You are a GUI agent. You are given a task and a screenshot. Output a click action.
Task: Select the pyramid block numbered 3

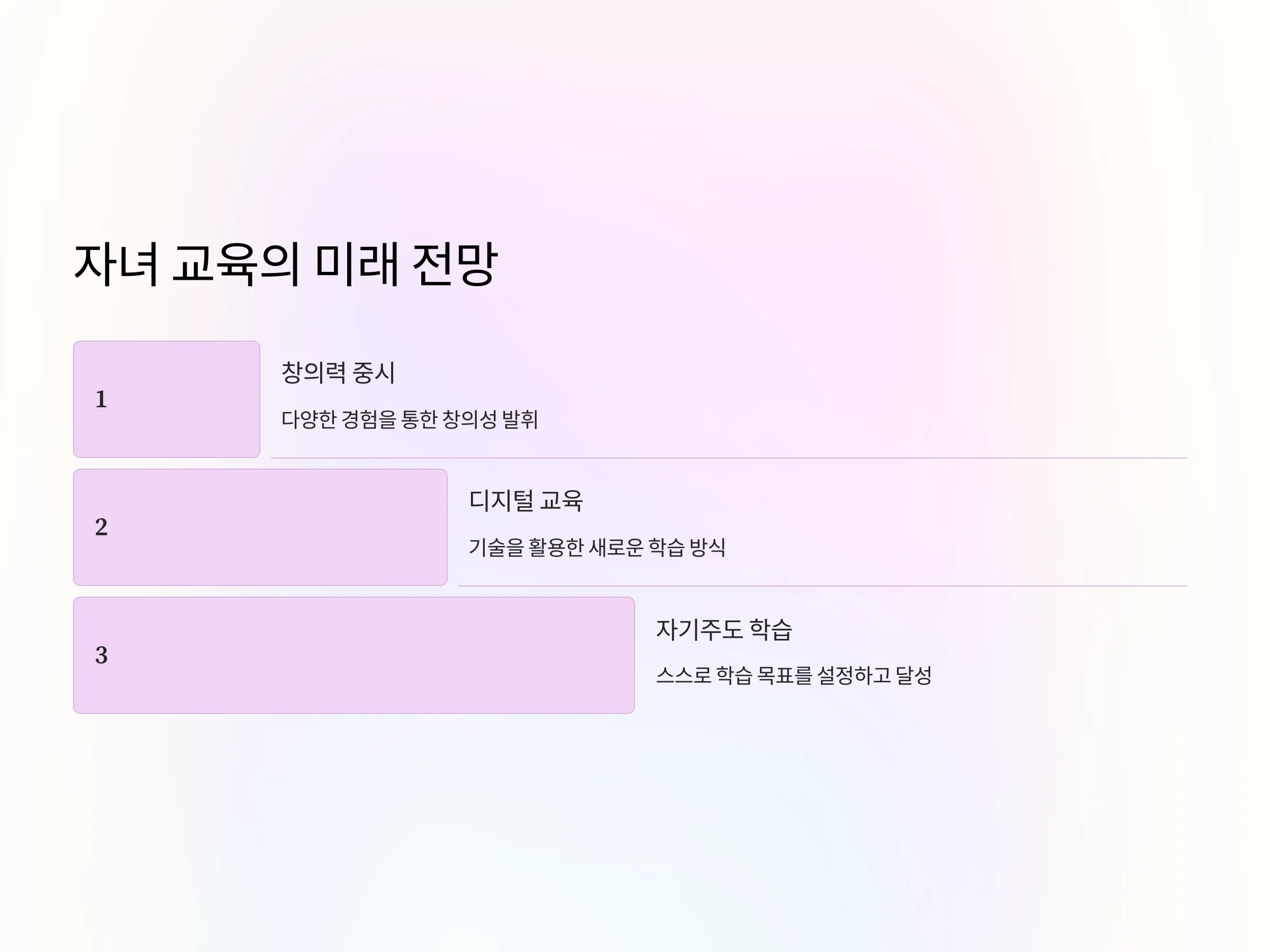tap(353, 655)
